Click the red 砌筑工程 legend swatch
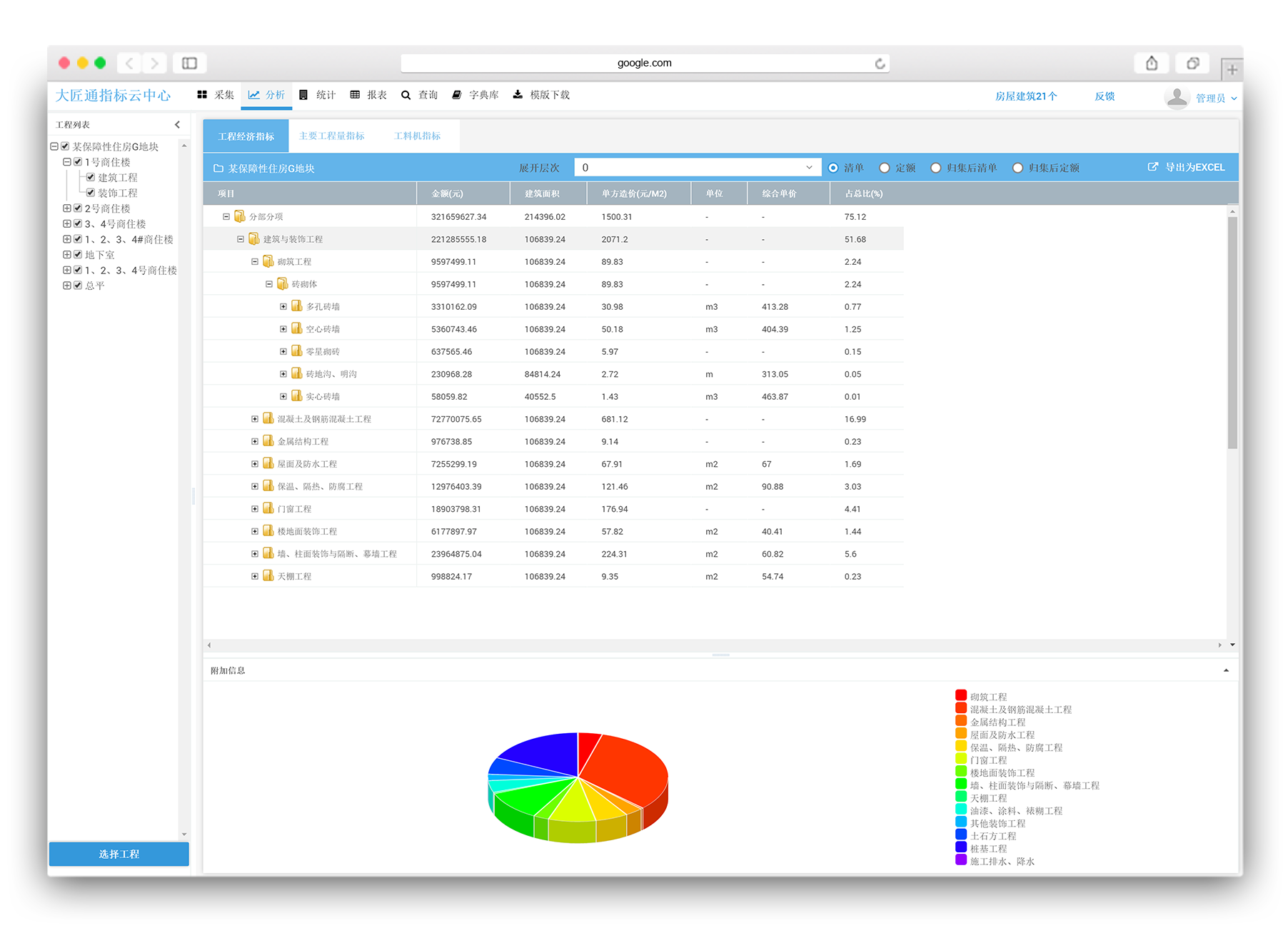 coord(961,696)
